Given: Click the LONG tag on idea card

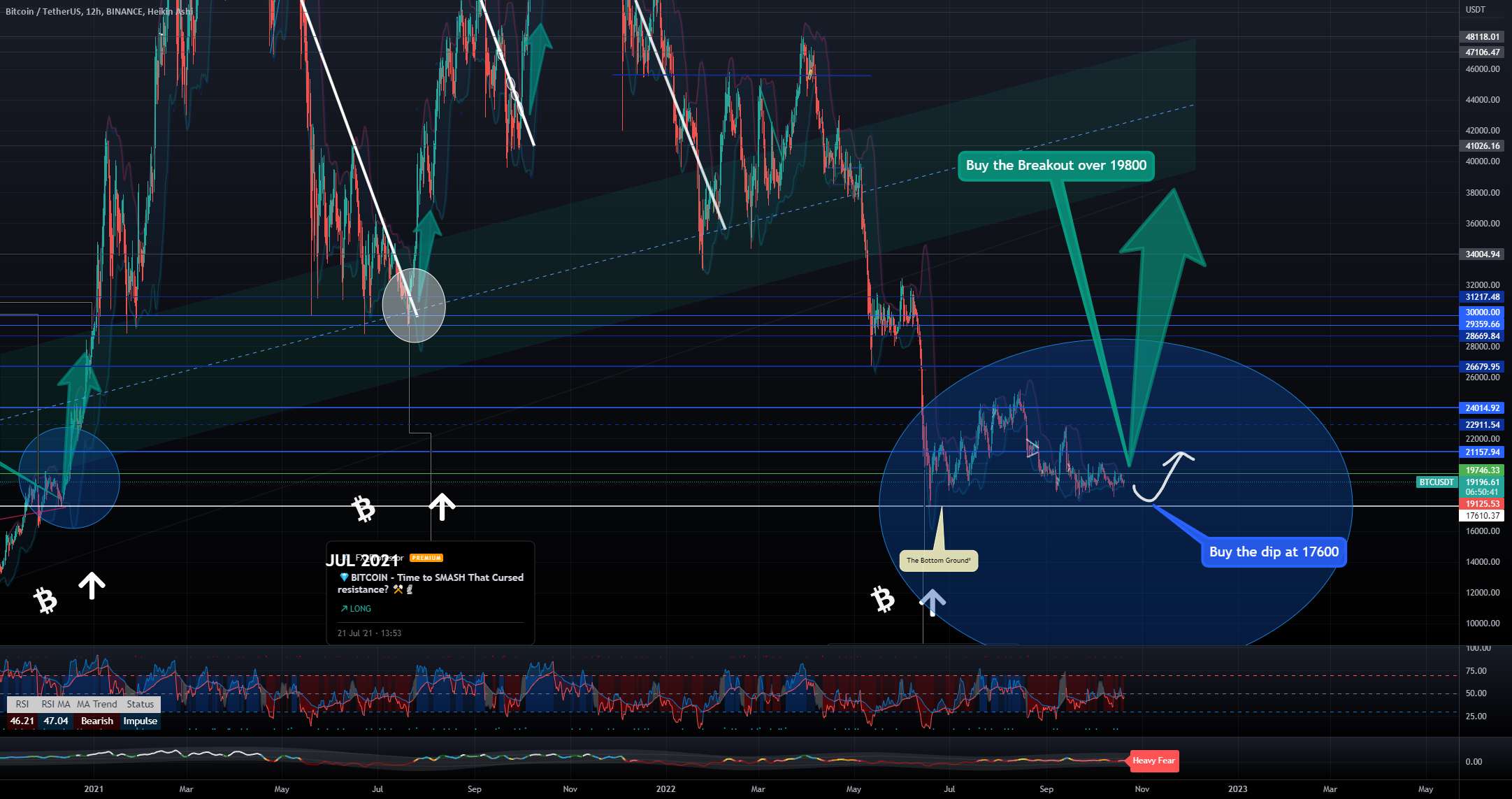Looking at the screenshot, I should point(356,609).
